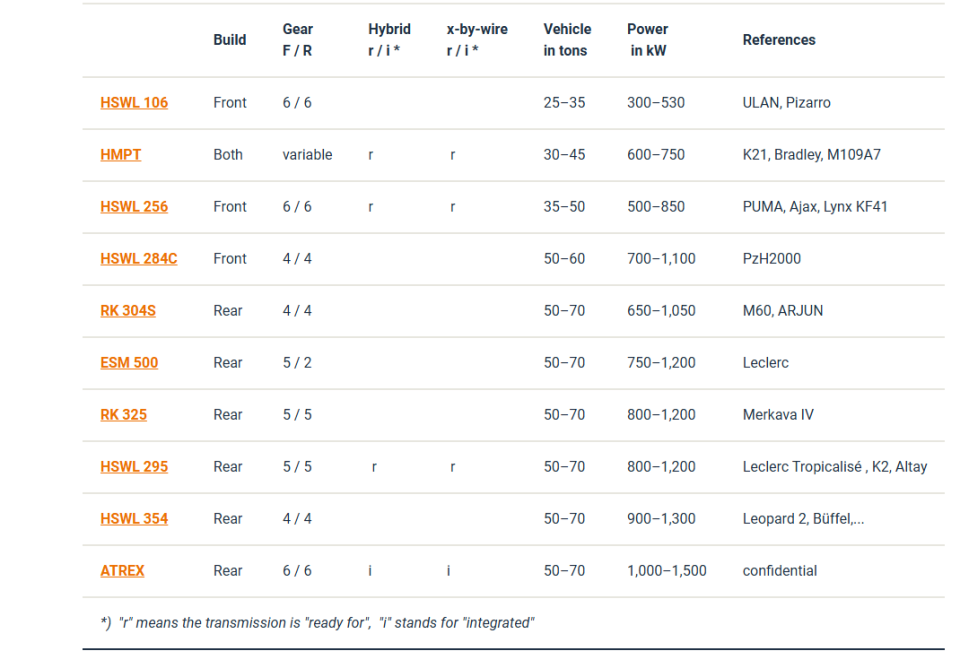Click the HMPT product link
960x651 pixels.
pyautogui.click(x=120, y=155)
